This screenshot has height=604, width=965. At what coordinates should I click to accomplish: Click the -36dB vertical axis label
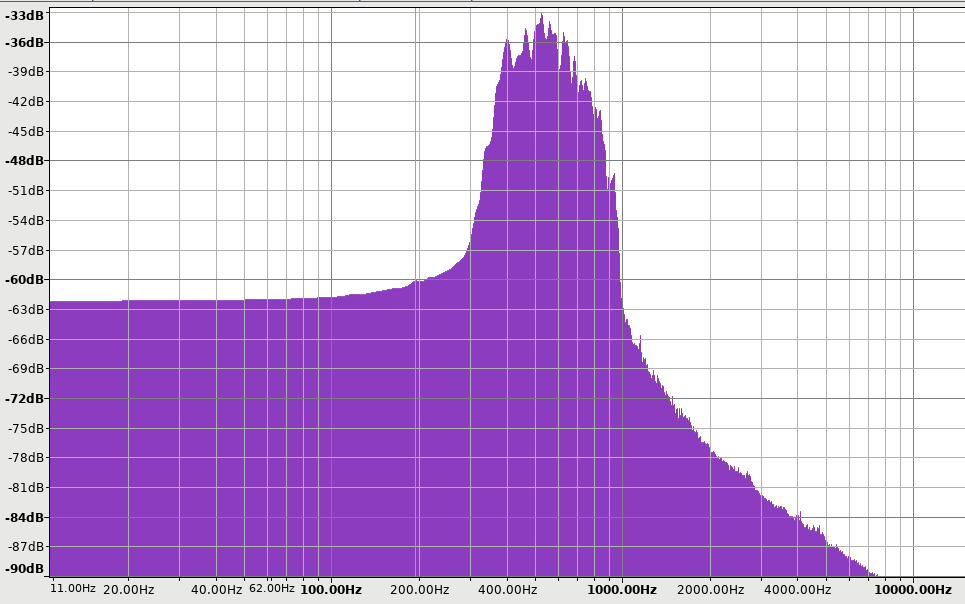tap(24, 42)
